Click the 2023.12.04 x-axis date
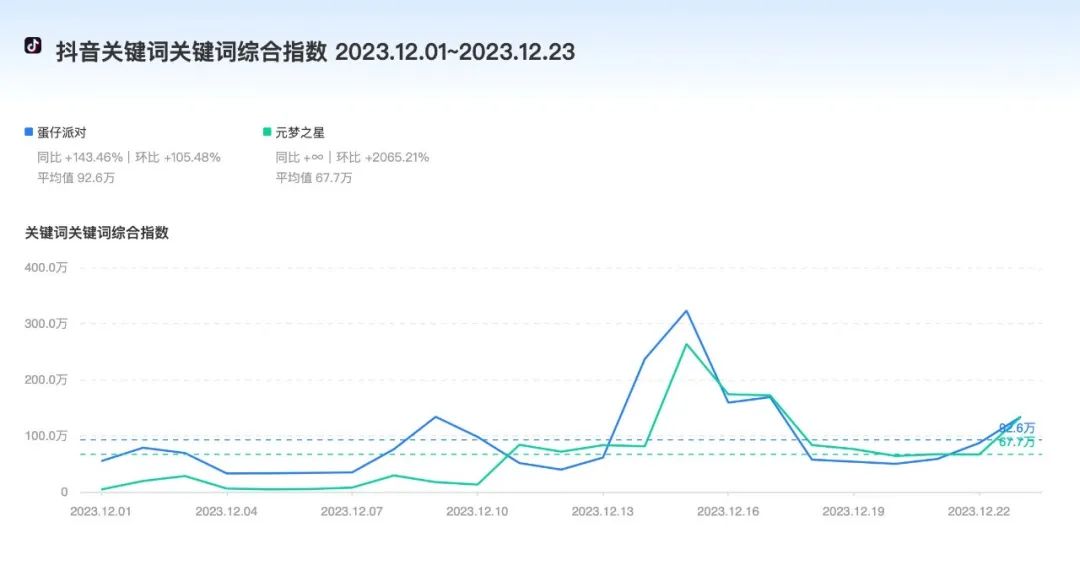Screen dimensions: 1080x565 (x=226, y=511)
